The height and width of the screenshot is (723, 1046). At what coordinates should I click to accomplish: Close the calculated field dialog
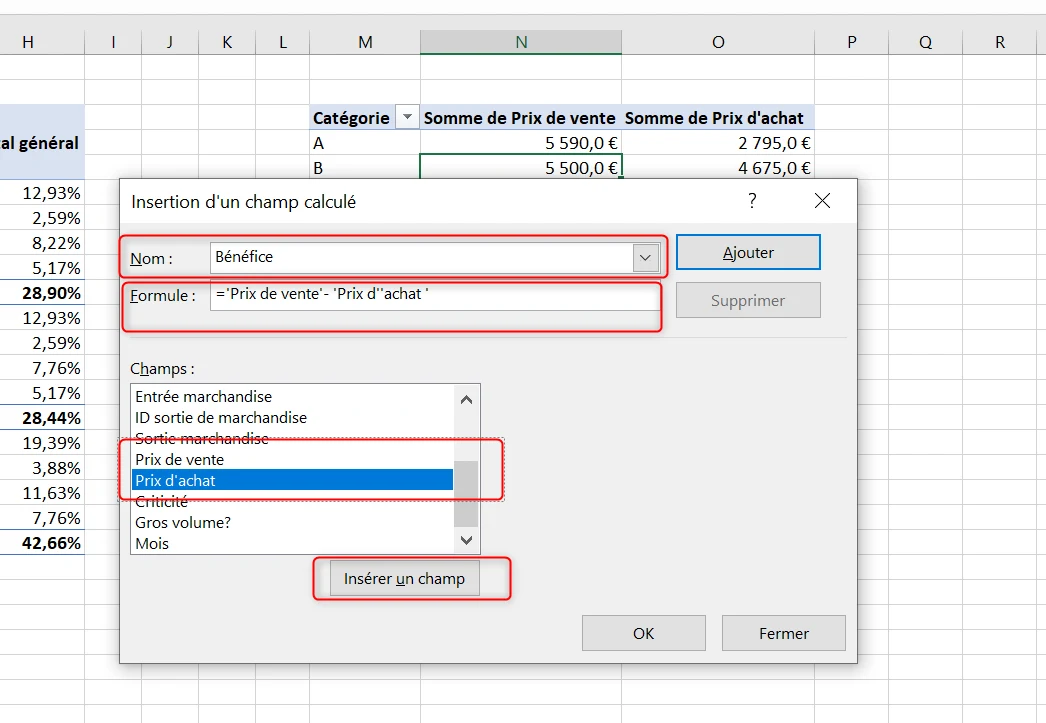822,201
